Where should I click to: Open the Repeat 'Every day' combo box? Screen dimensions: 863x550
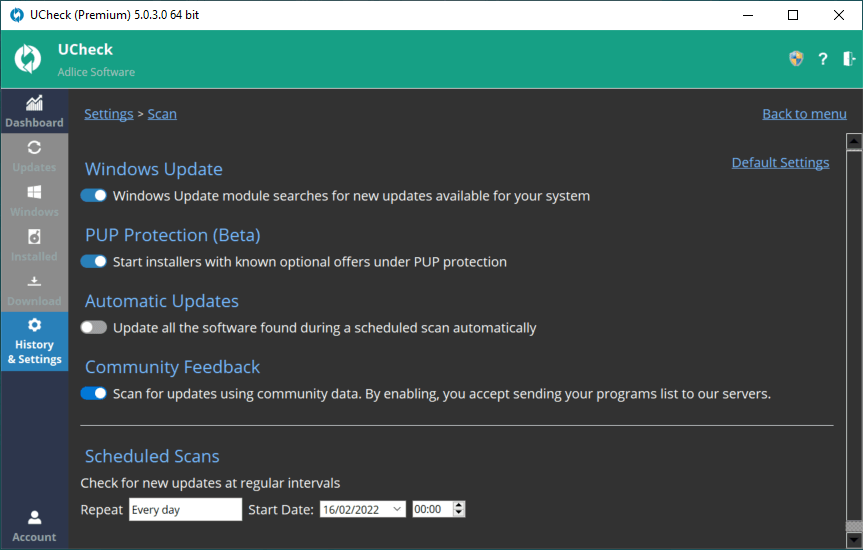pyautogui.click(x=186, y=509)
